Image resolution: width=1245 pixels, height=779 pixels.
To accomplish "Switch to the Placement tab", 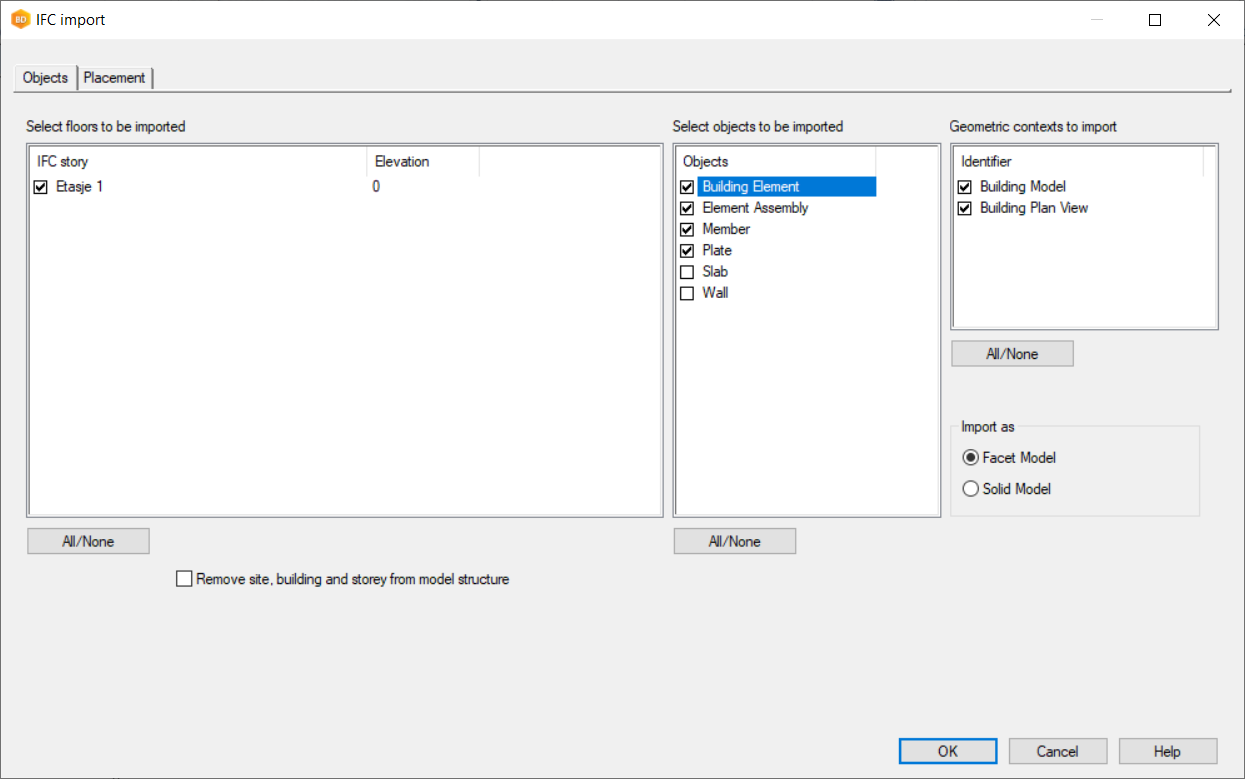I will 114,78.
